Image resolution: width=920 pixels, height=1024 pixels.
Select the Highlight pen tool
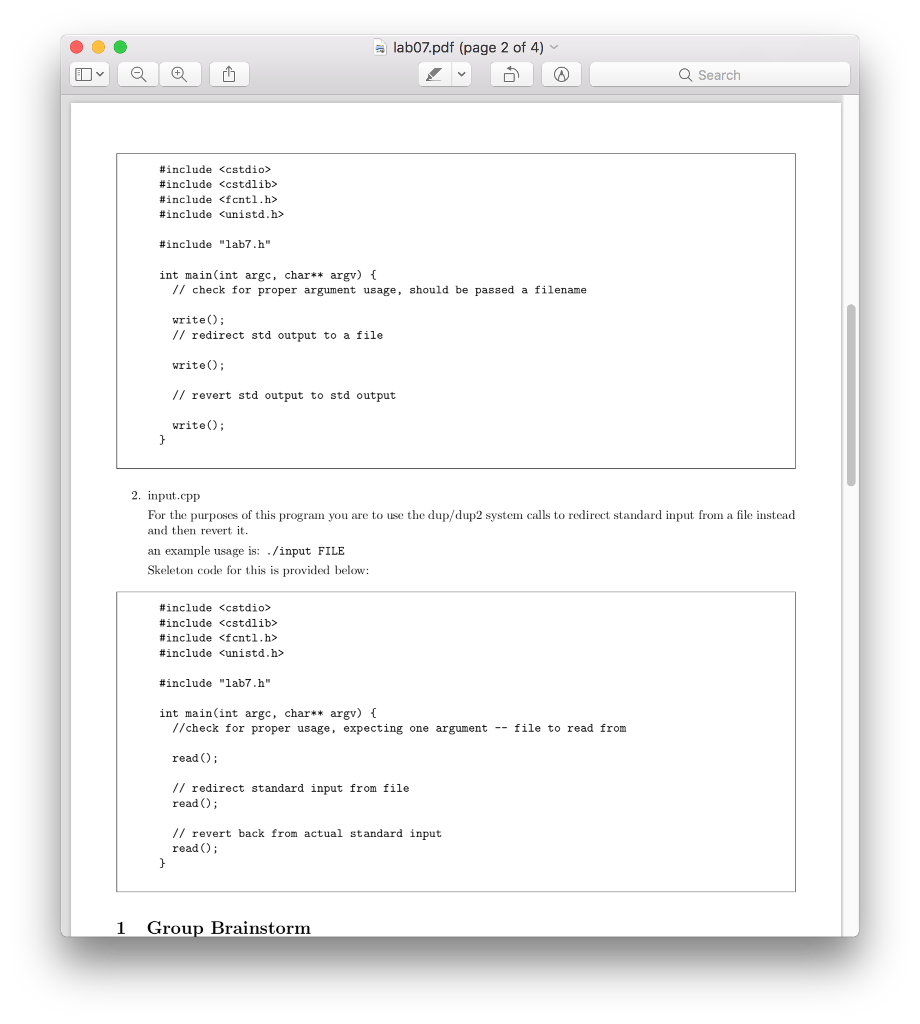pos(436,73)
